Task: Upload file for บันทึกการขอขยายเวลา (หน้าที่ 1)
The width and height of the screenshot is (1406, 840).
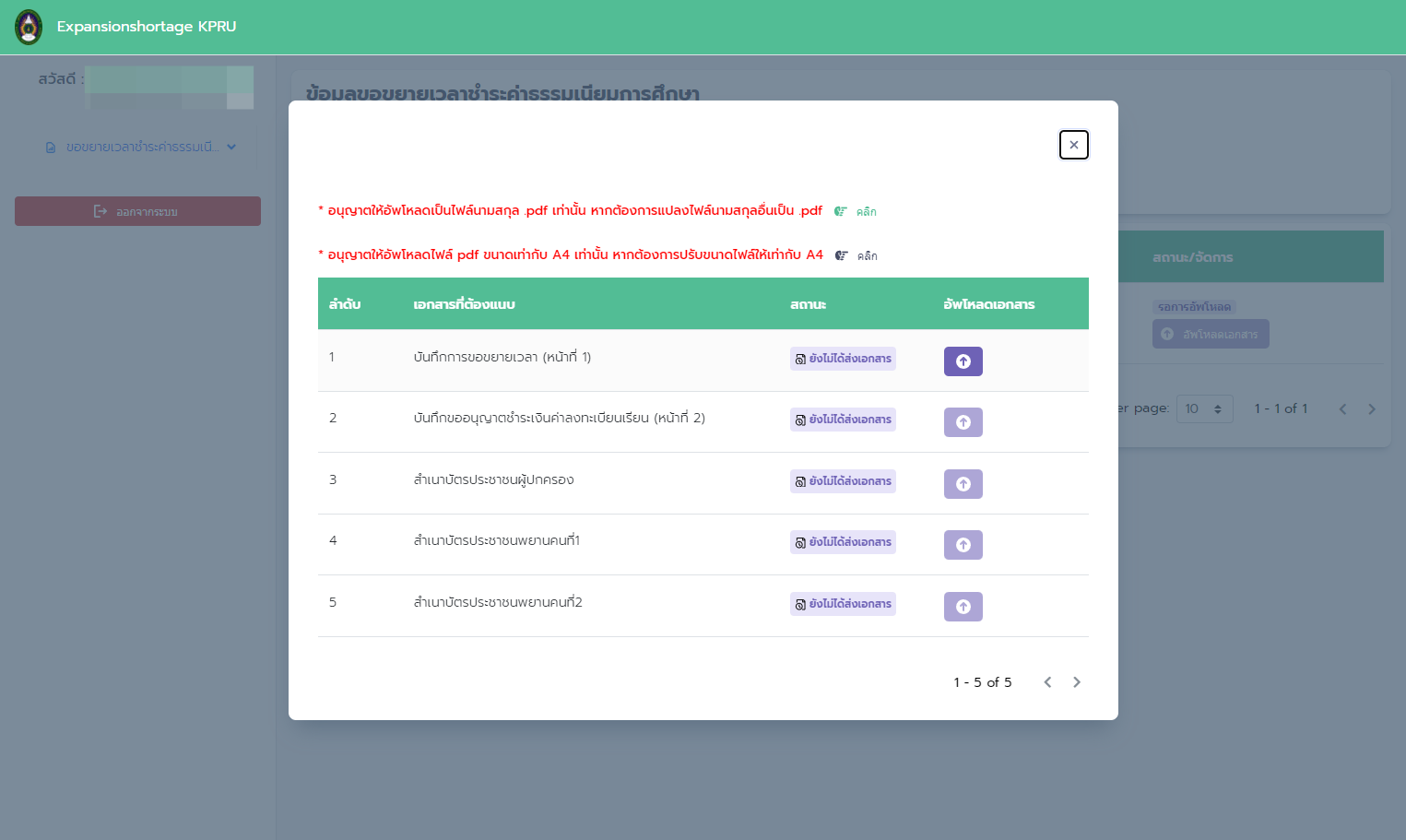Action: [x=963, y=361]
